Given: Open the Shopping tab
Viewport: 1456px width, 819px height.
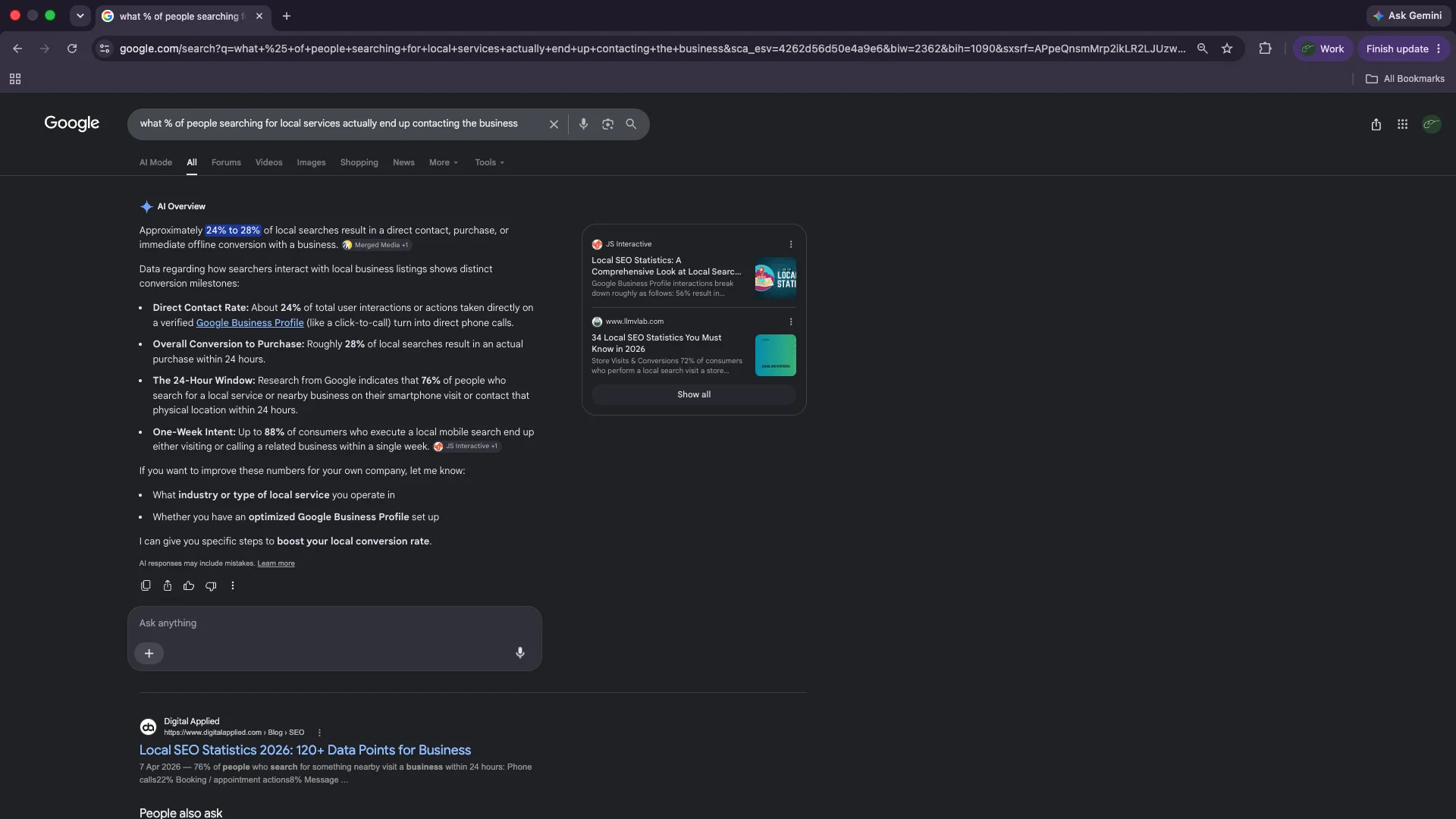Looking at the screenshot, I should pos(359,162).
